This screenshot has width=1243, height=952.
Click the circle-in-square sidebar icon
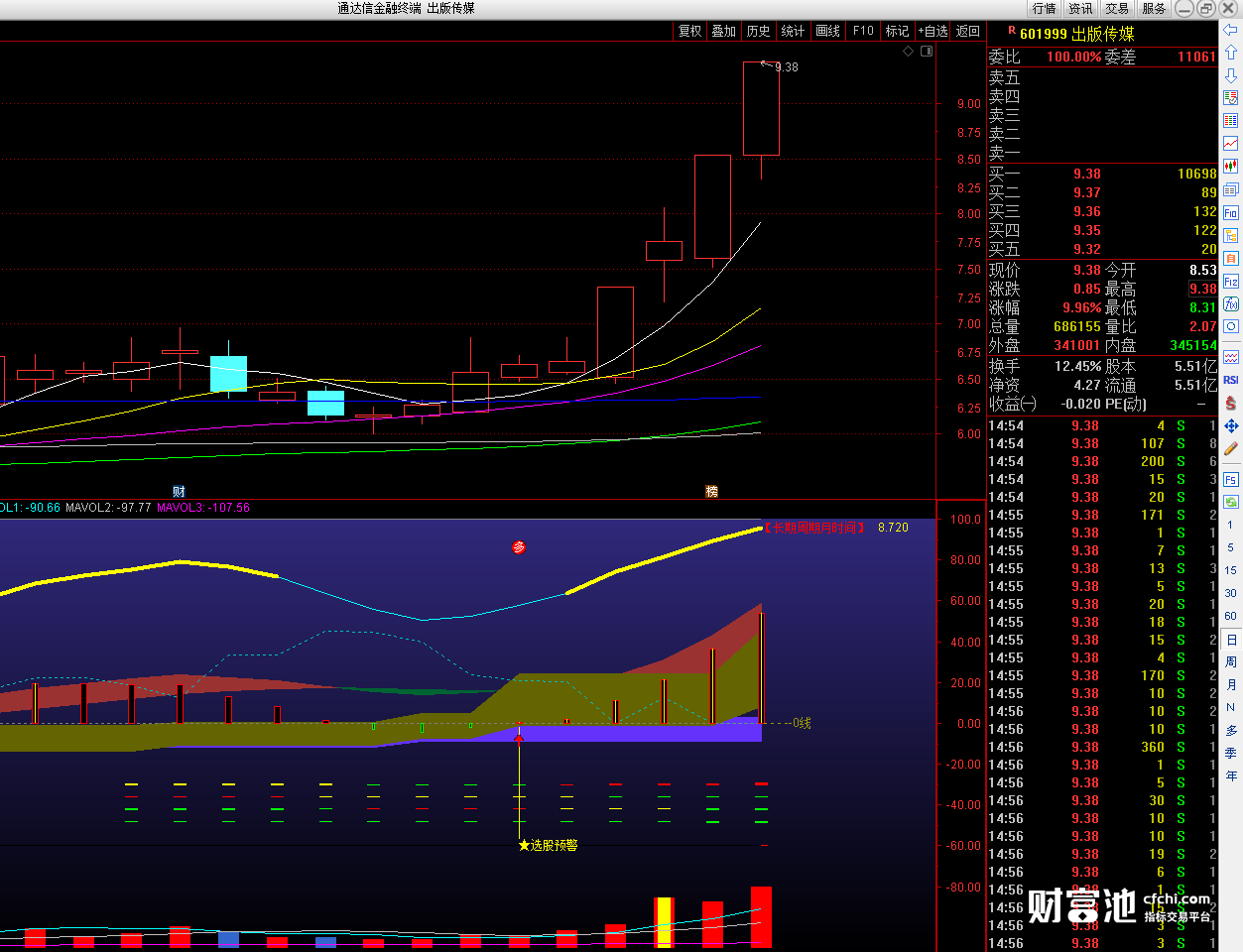[1231, 326]
